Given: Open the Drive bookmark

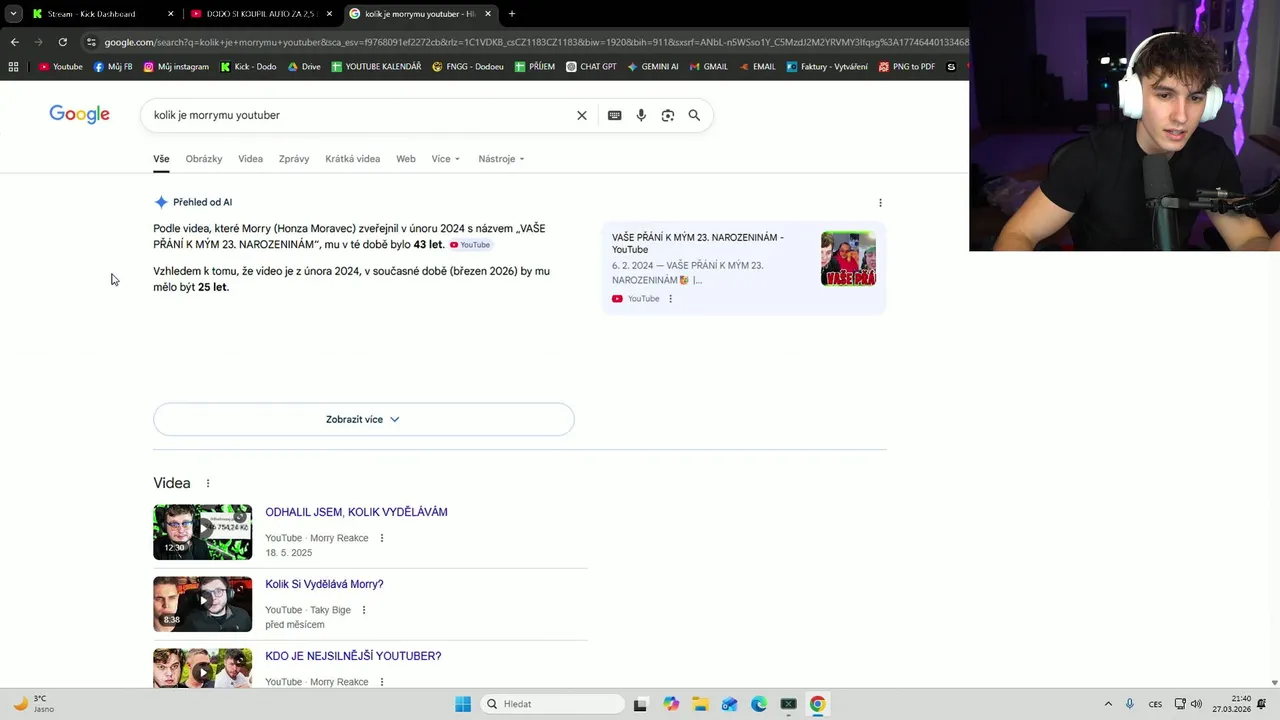Looking at the screenshot, I should [x=304, y=67].
